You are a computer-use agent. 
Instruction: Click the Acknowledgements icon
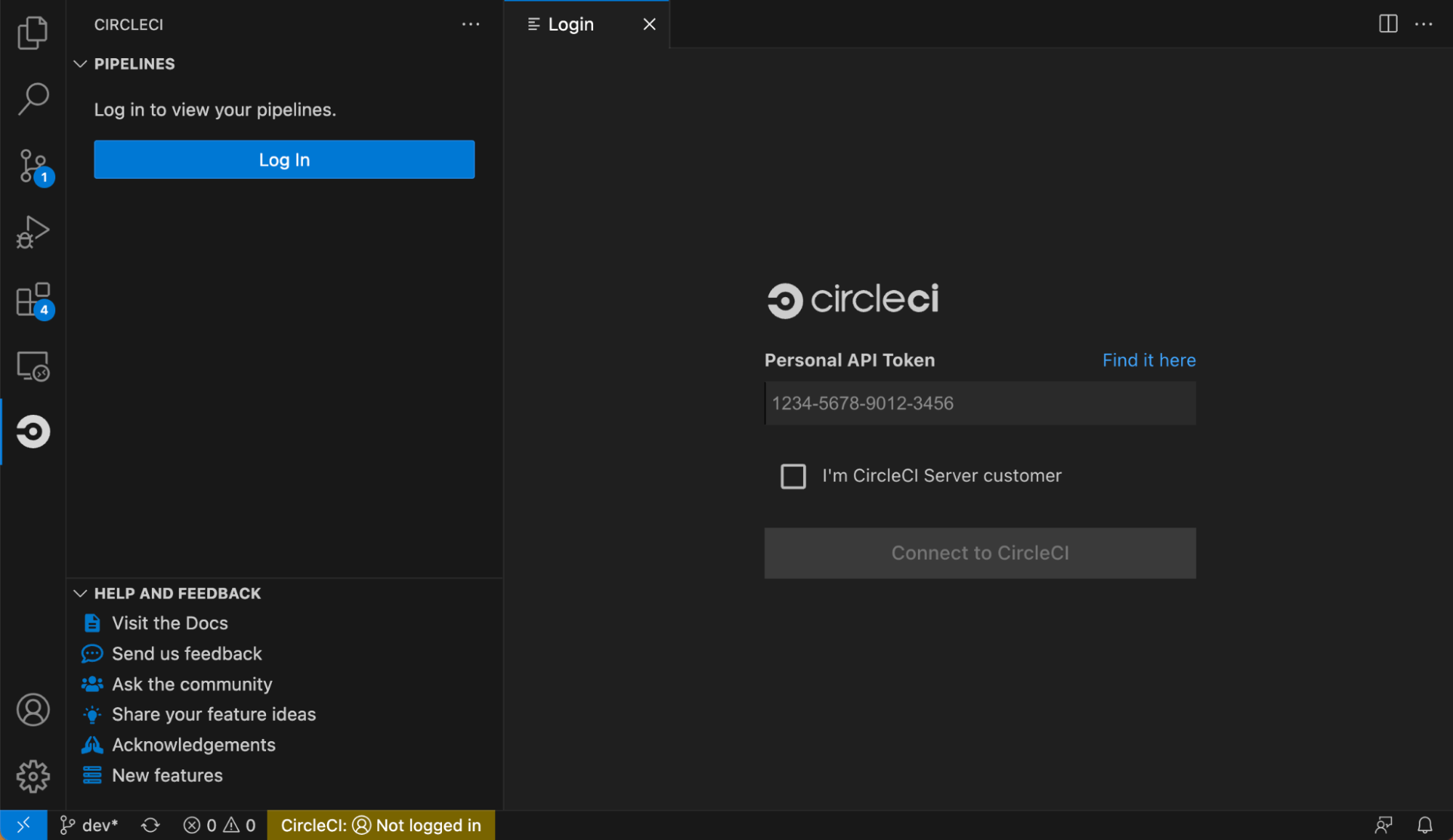pos(92,745)
